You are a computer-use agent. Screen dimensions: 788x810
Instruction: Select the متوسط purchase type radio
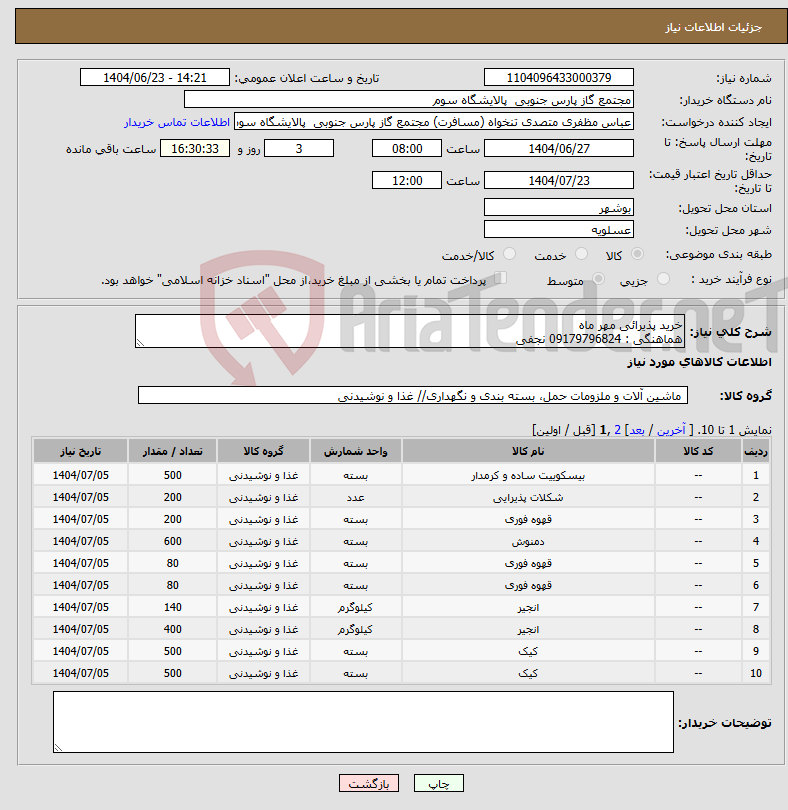pos(598,279)
